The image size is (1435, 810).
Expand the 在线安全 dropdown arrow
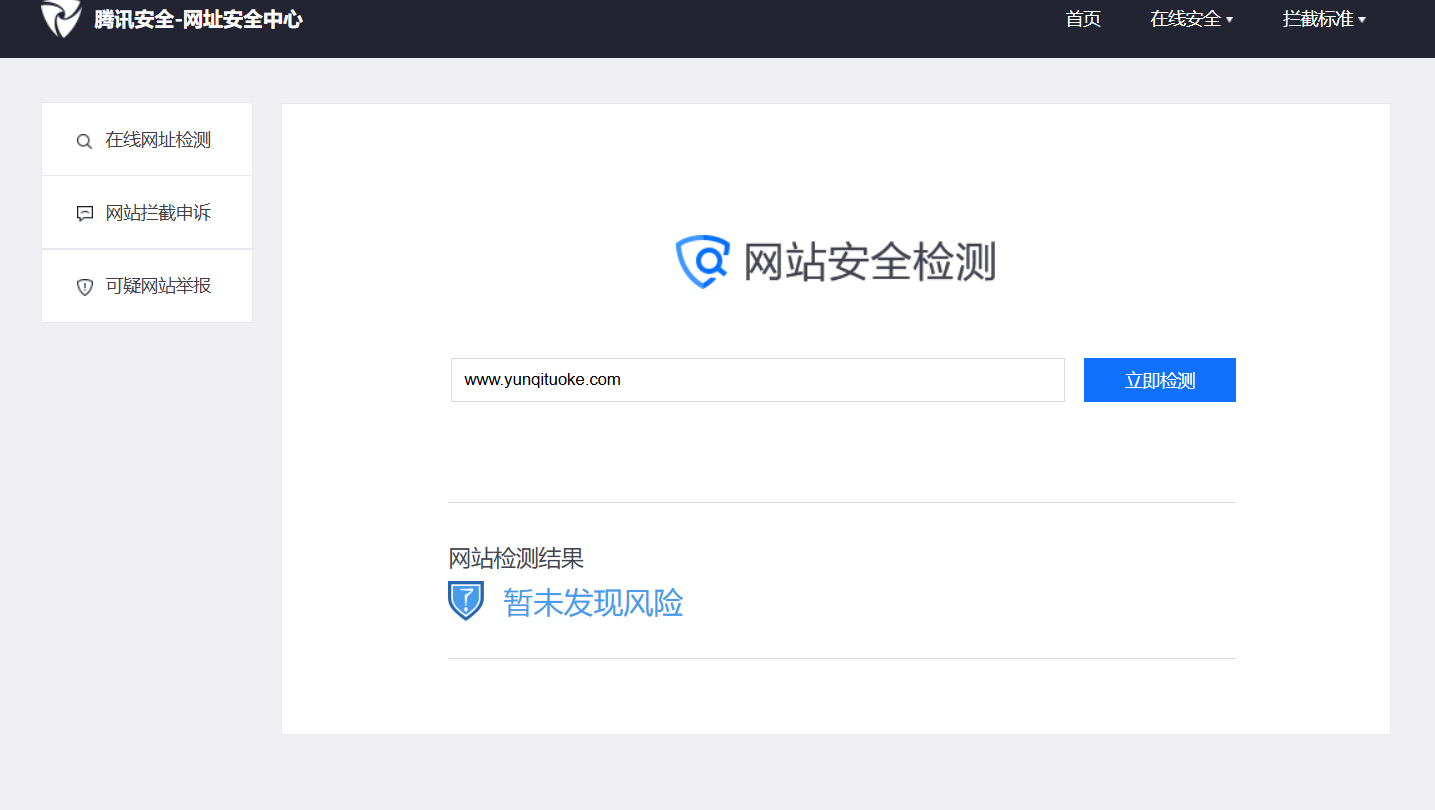click(x=1229, y=20)
